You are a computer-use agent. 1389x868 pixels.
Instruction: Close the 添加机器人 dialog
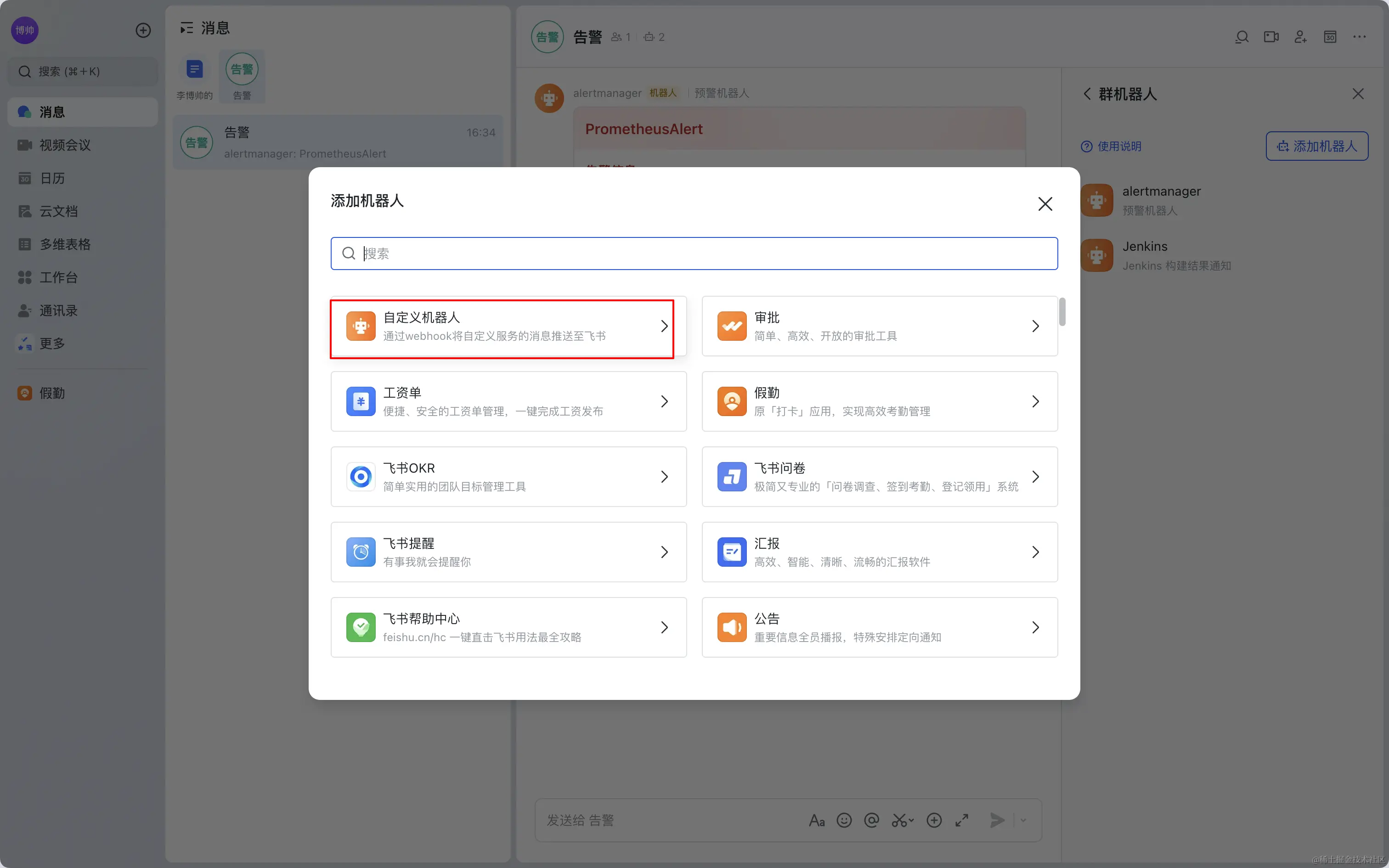1045,204
